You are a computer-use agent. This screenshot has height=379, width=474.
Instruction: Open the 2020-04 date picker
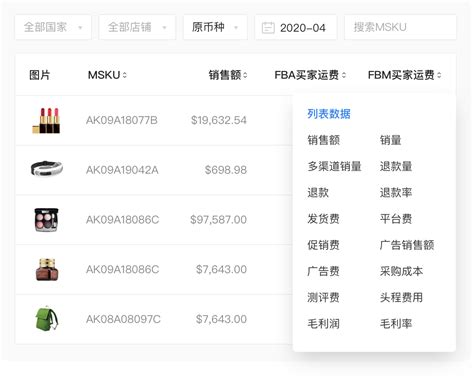296,27
